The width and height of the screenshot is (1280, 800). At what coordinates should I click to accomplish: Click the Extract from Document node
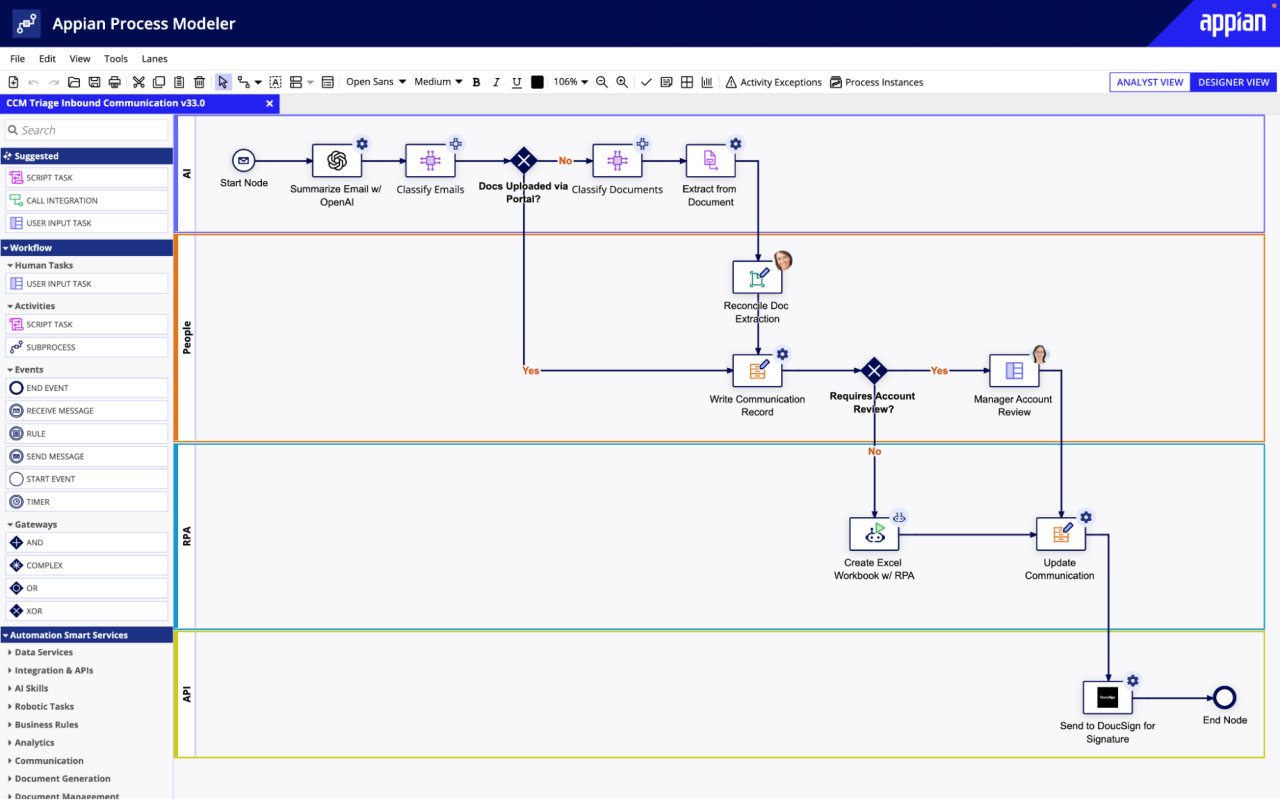point(710,160)
